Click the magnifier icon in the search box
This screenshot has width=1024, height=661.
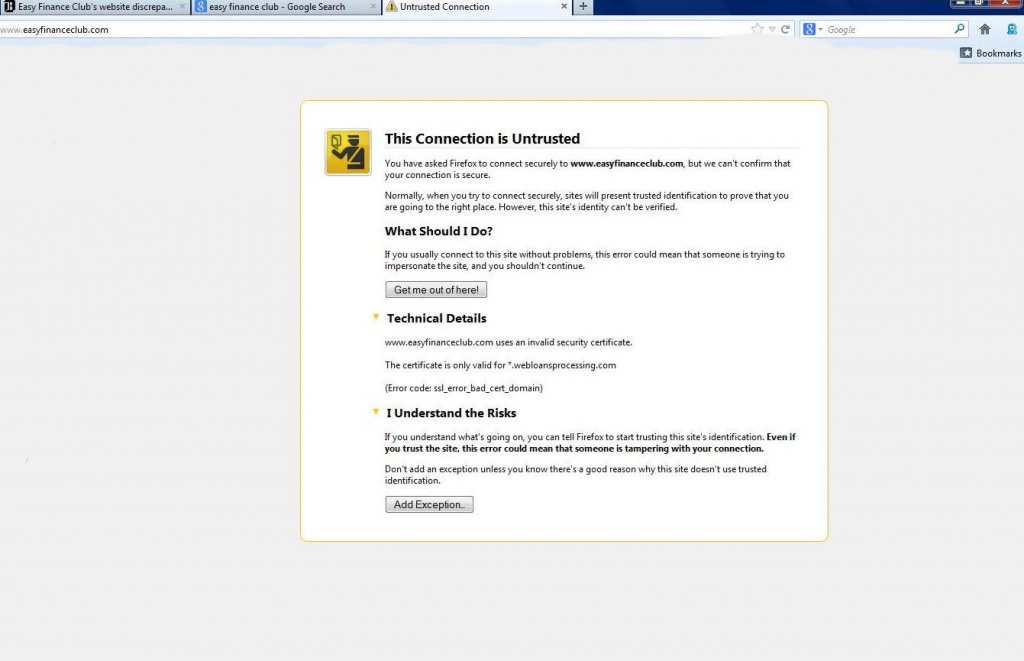point(960,30)
